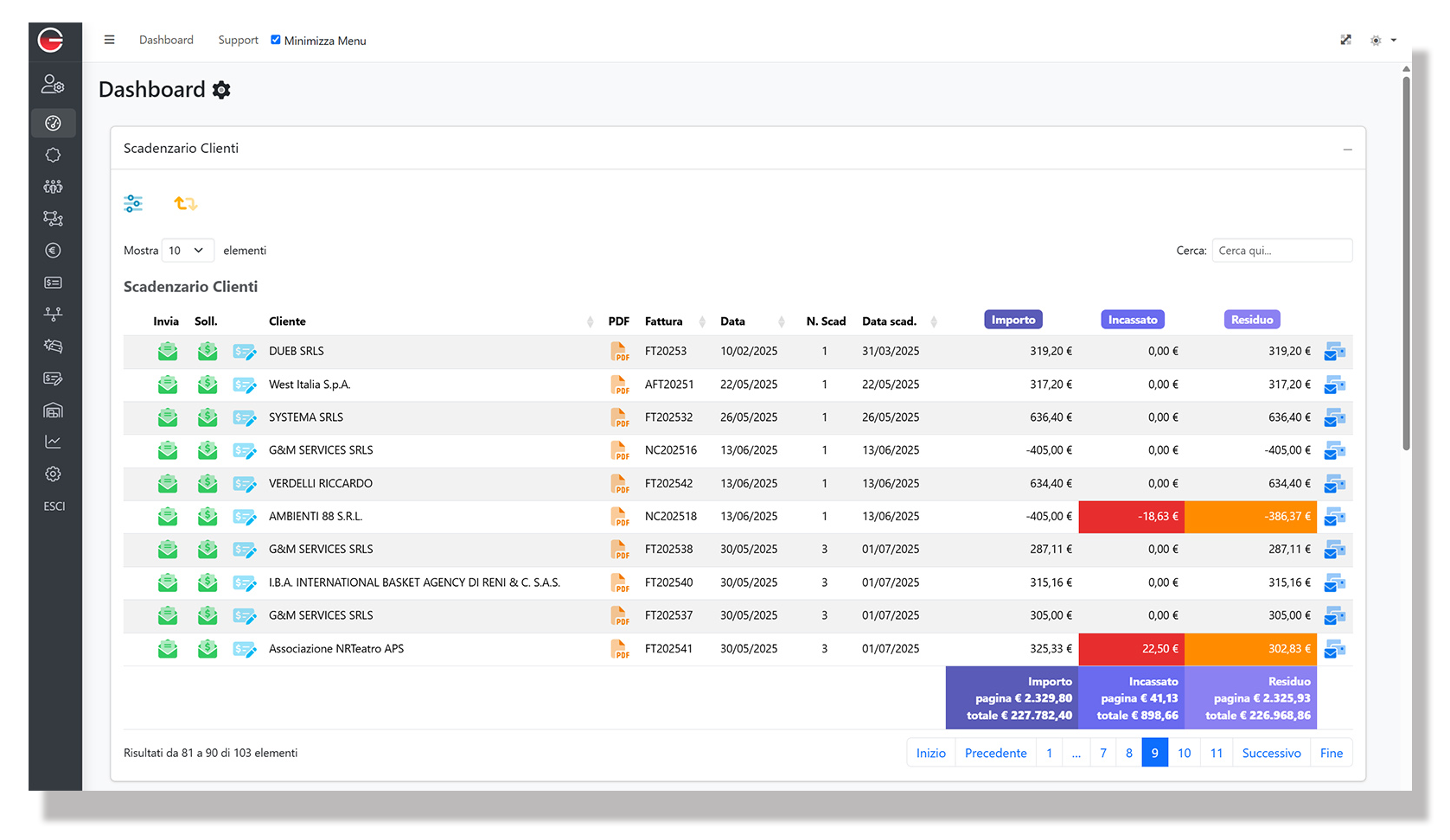Open the Dashboard top menu item
This screenshot has height=840, width=1450.
click(166, 40)
